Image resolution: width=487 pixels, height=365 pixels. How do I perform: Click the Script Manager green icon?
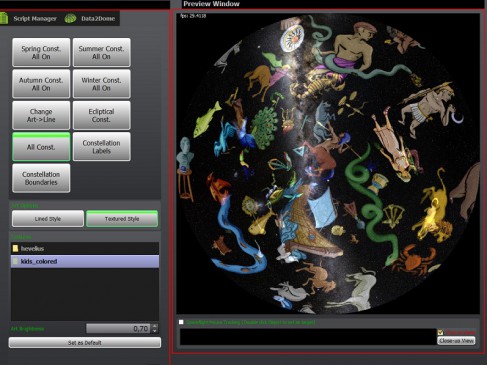tap(3, 18)
